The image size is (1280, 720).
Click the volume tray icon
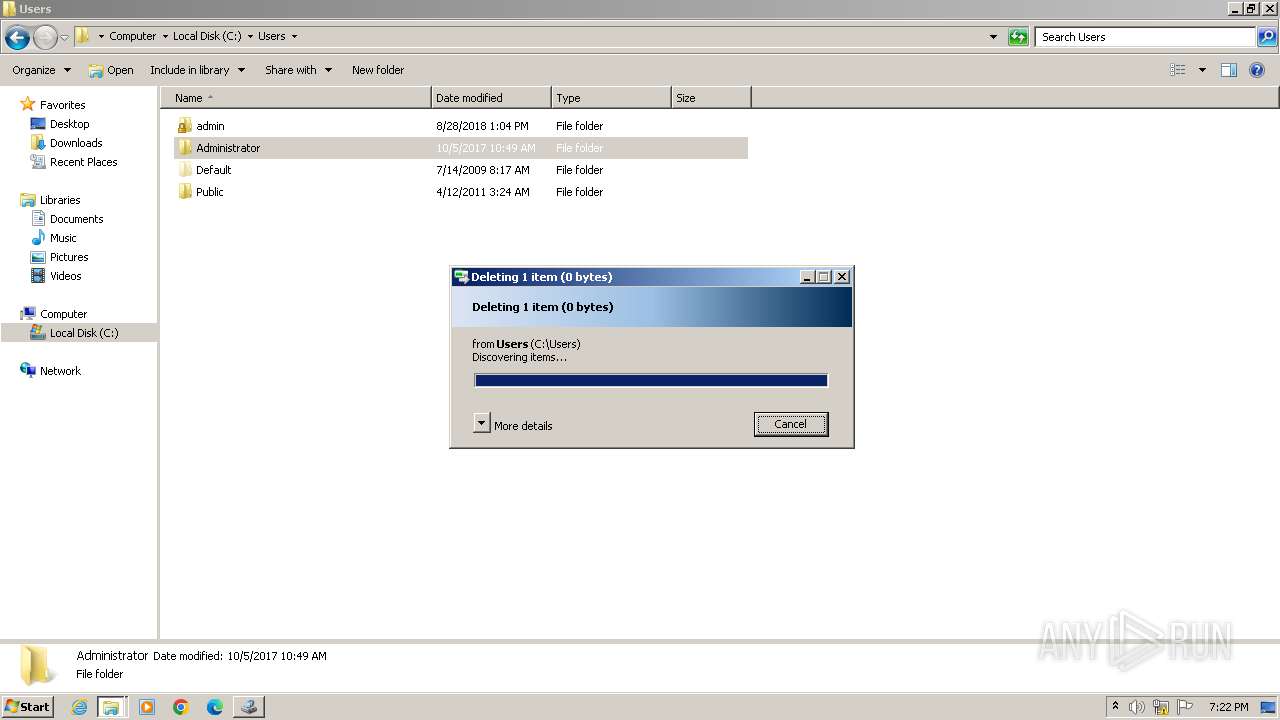pyautogui.click(x=1137, y=707)
